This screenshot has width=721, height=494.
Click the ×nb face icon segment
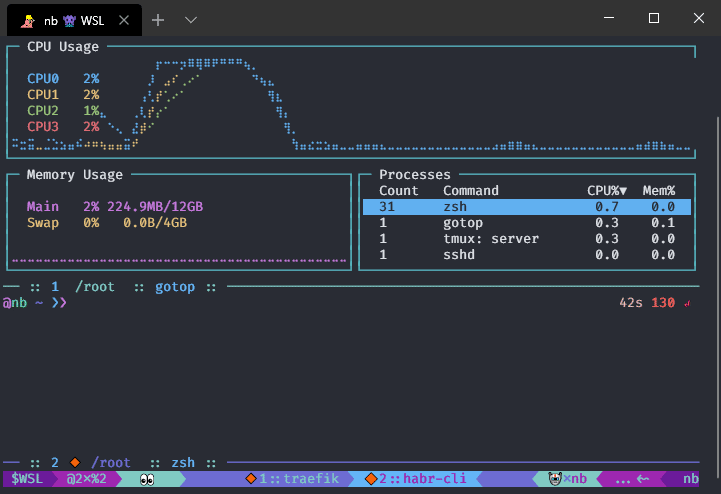pyautogui.click(x=568, y=479)
